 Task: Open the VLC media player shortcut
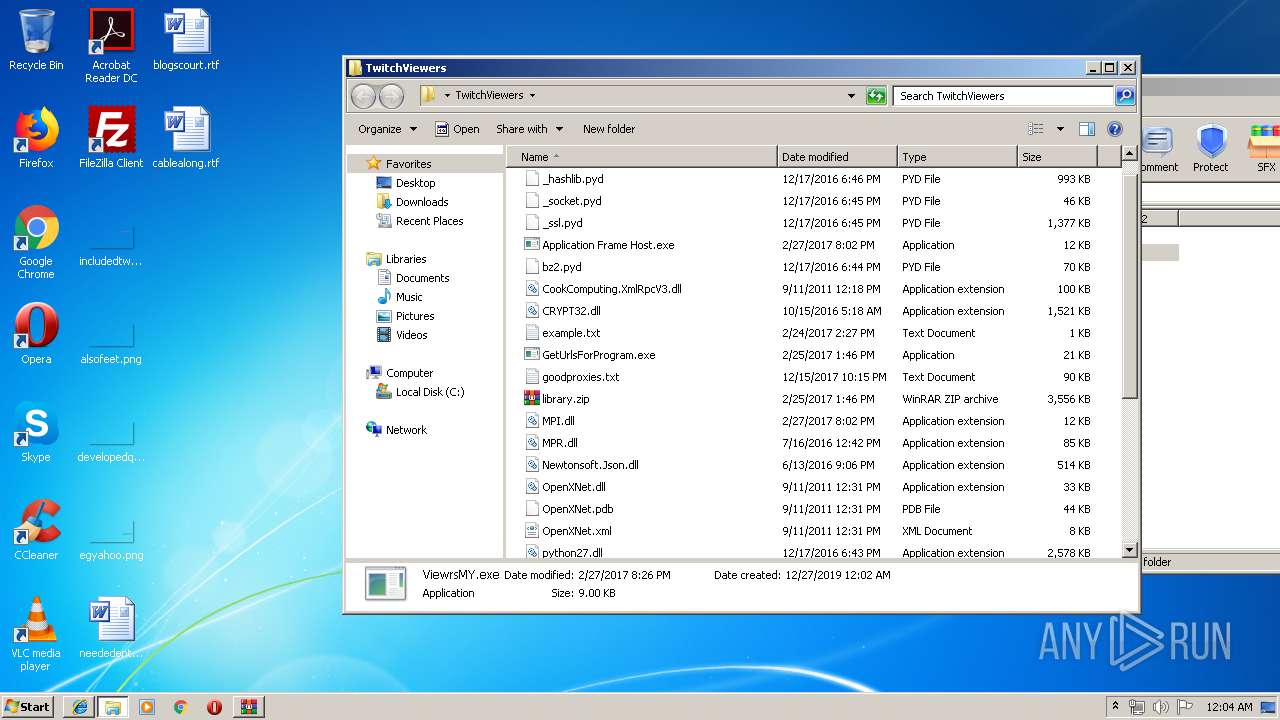click(x=36, y=633)
